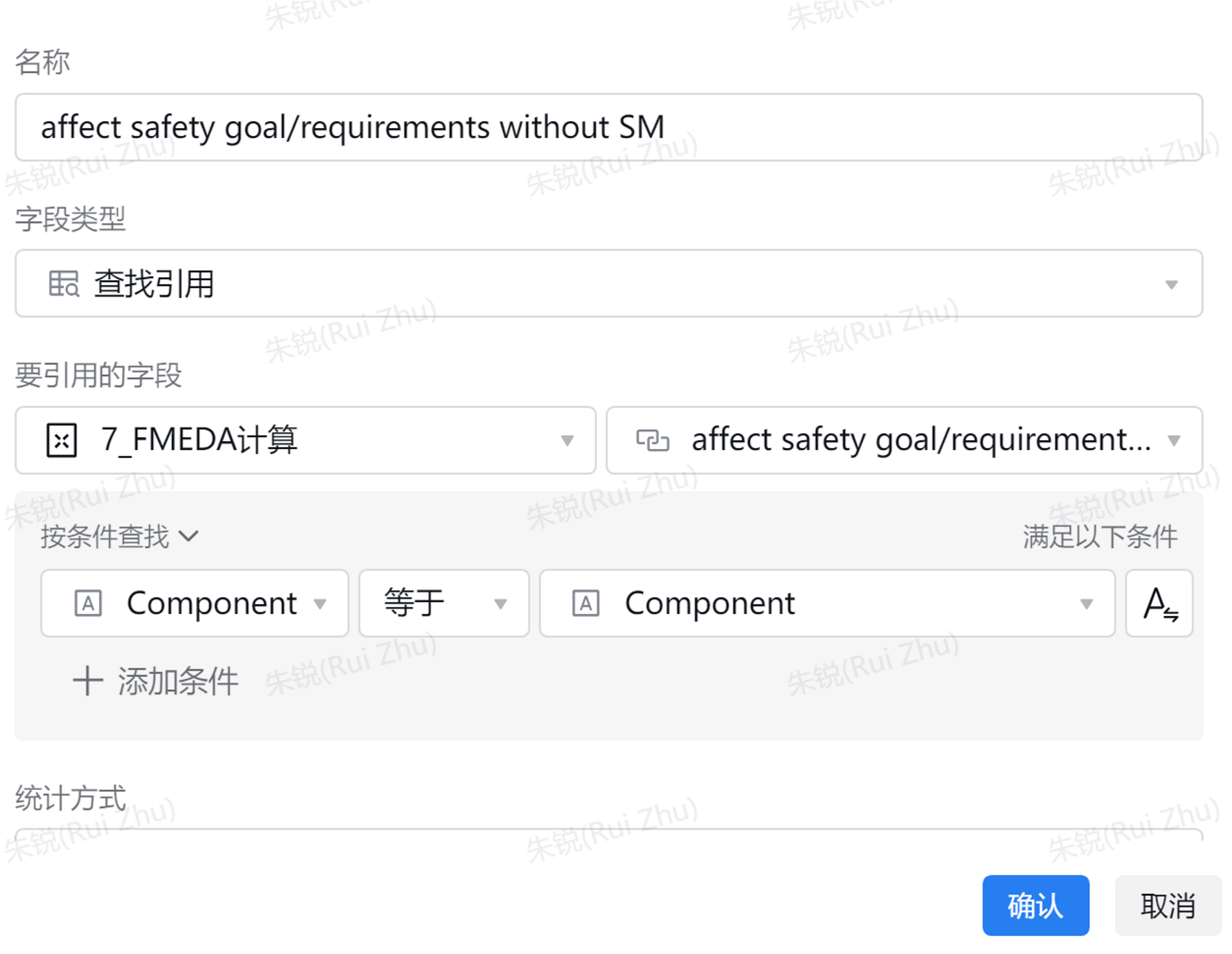Select the left Component field dropdown
This screenshot has width=1232, height=954.
pyautogui.click(x=321, y=603)
